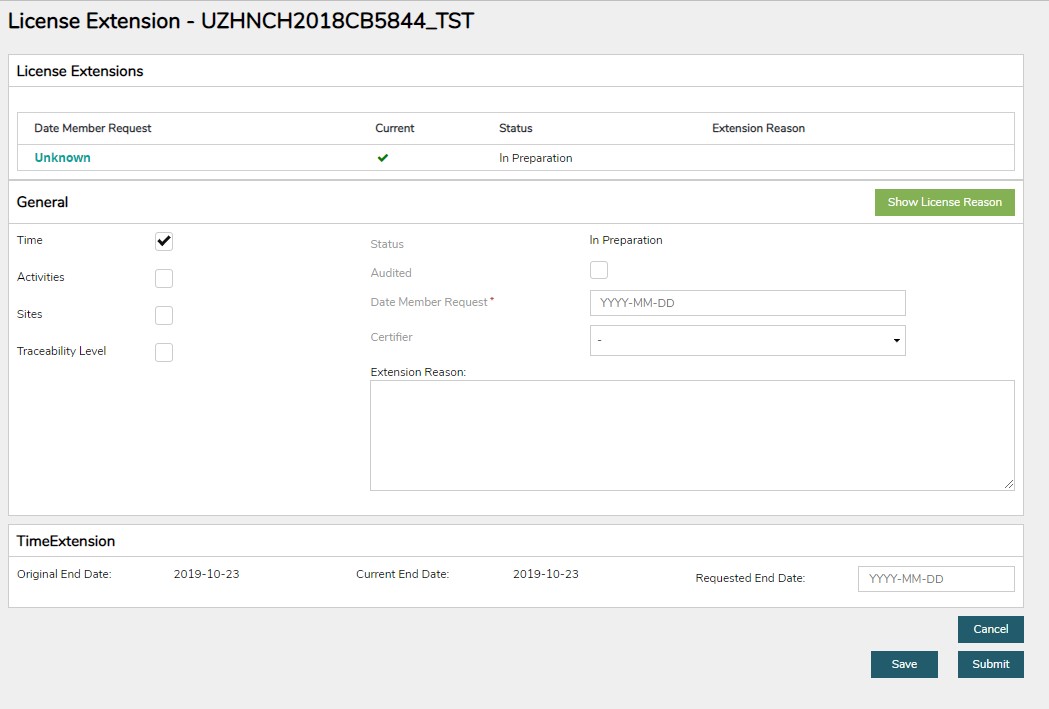This screenshot has height=709, width=1049.
Task: Click the Date Member Request column header
Action: 93,128
